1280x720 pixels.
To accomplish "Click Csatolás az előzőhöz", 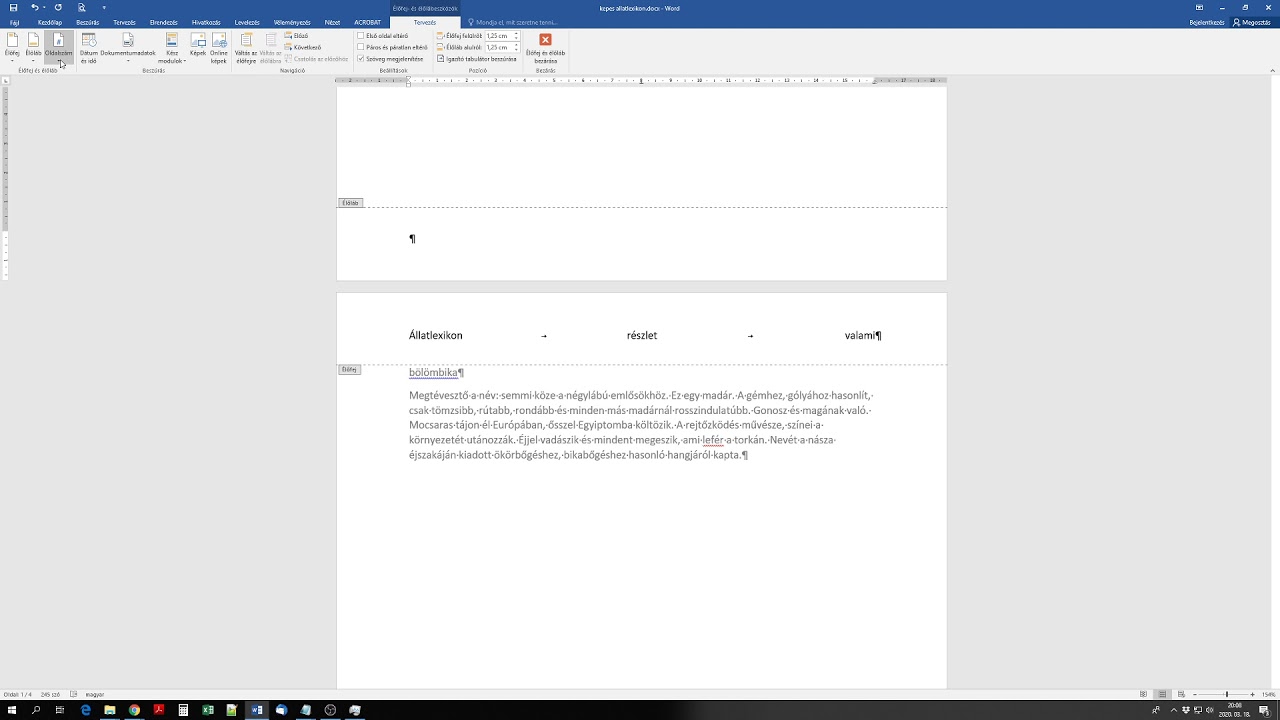I will coord(316,59).
